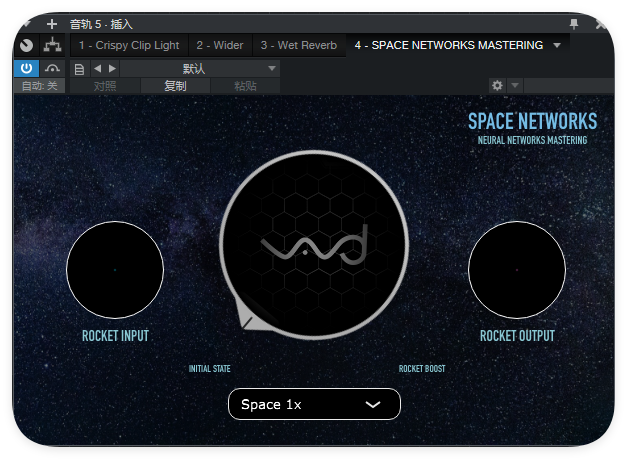Open the gear settings icon
Viewport: 627px width, 459px height.
[497, 86]
